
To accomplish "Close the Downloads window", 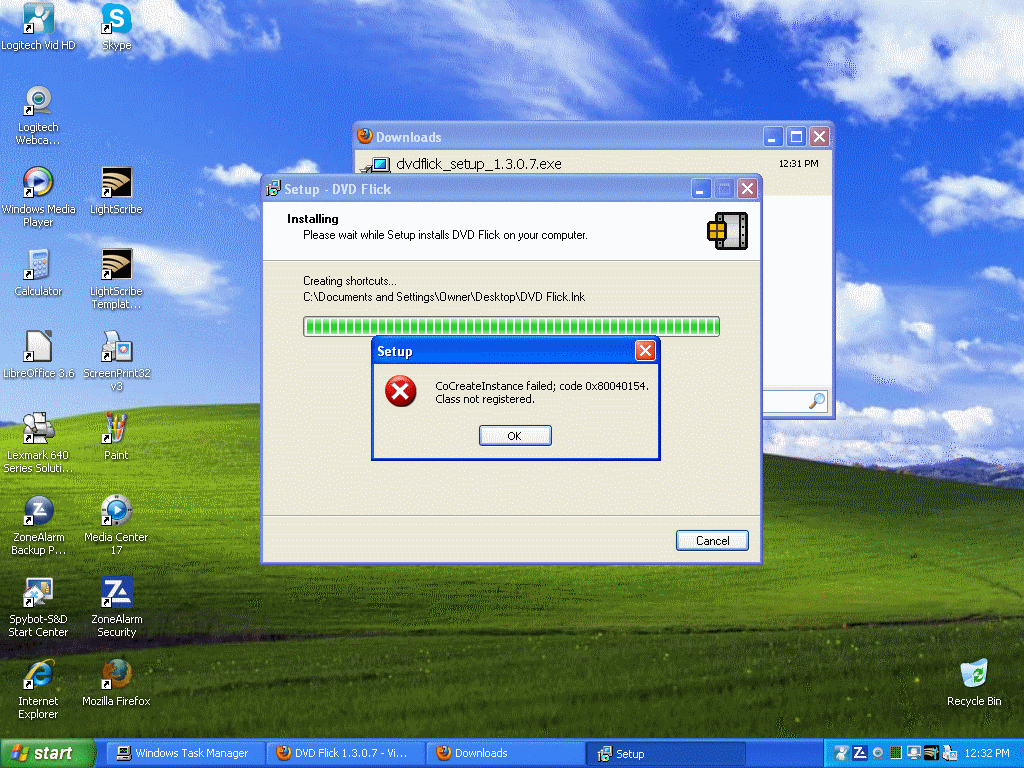I will point(819,137).
